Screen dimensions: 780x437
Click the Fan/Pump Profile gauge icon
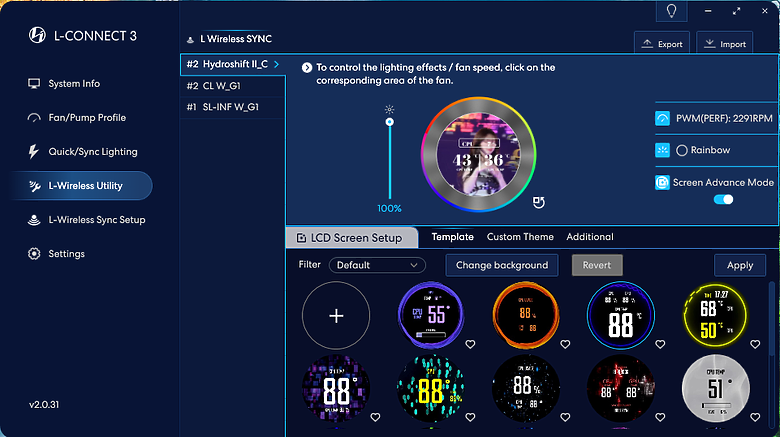34,118
